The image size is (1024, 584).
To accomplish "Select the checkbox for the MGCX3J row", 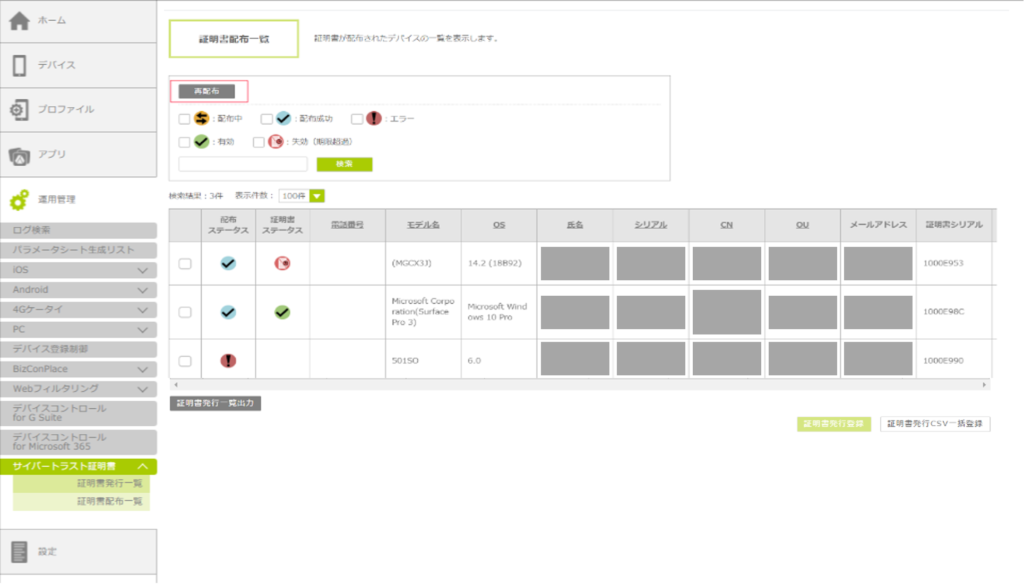I will click(184, 264).
